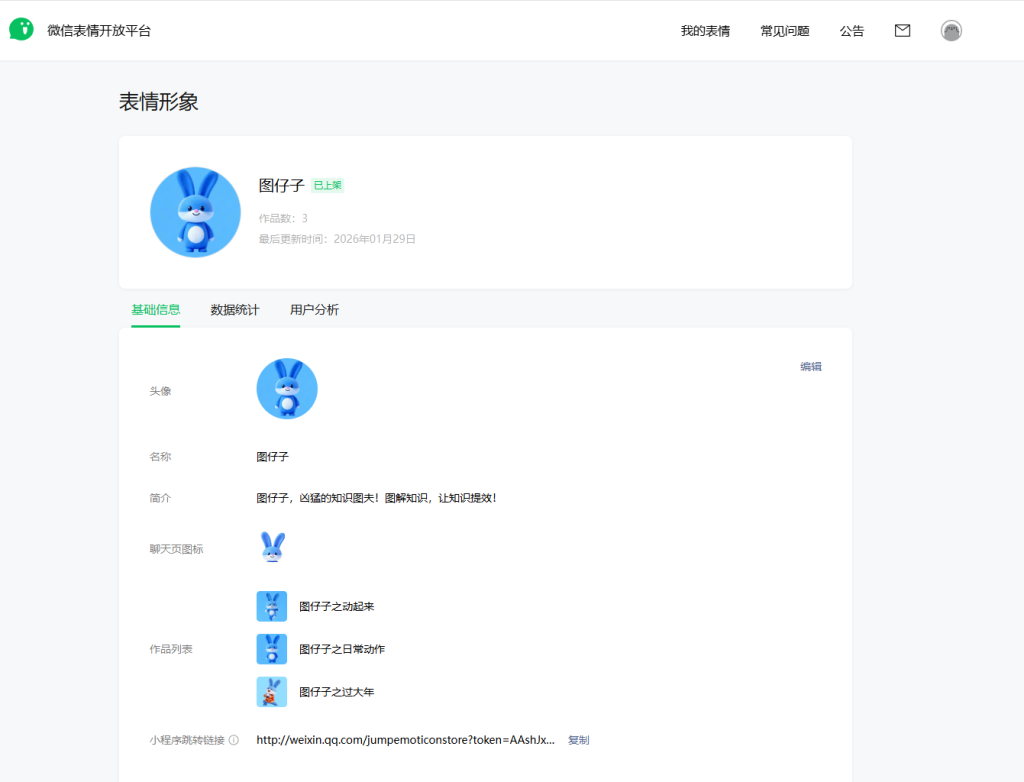
Task: Click the user account avatar
Action: pyautogui.click(x=951, y=31)
